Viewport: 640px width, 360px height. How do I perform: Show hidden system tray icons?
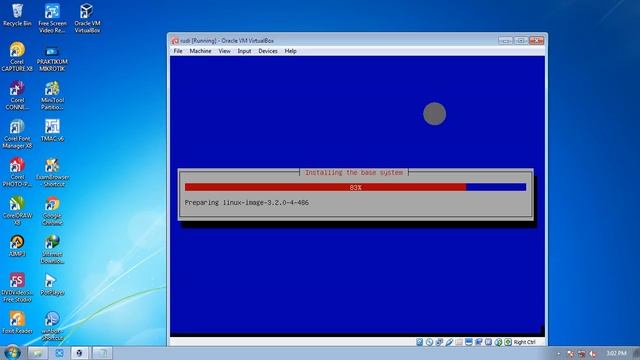[x=558, y=353]
